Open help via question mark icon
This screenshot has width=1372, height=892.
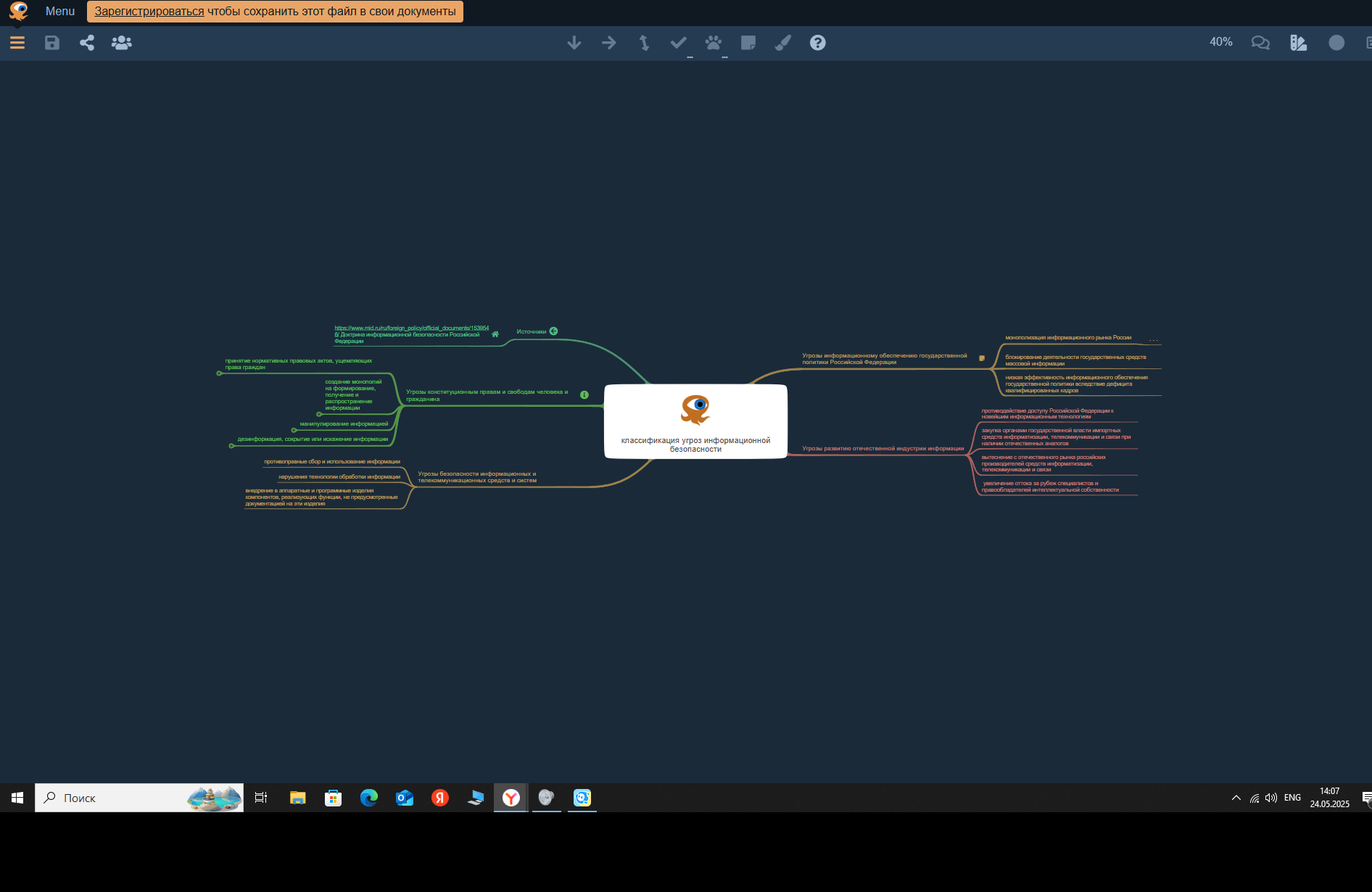(x=818, y=43)
